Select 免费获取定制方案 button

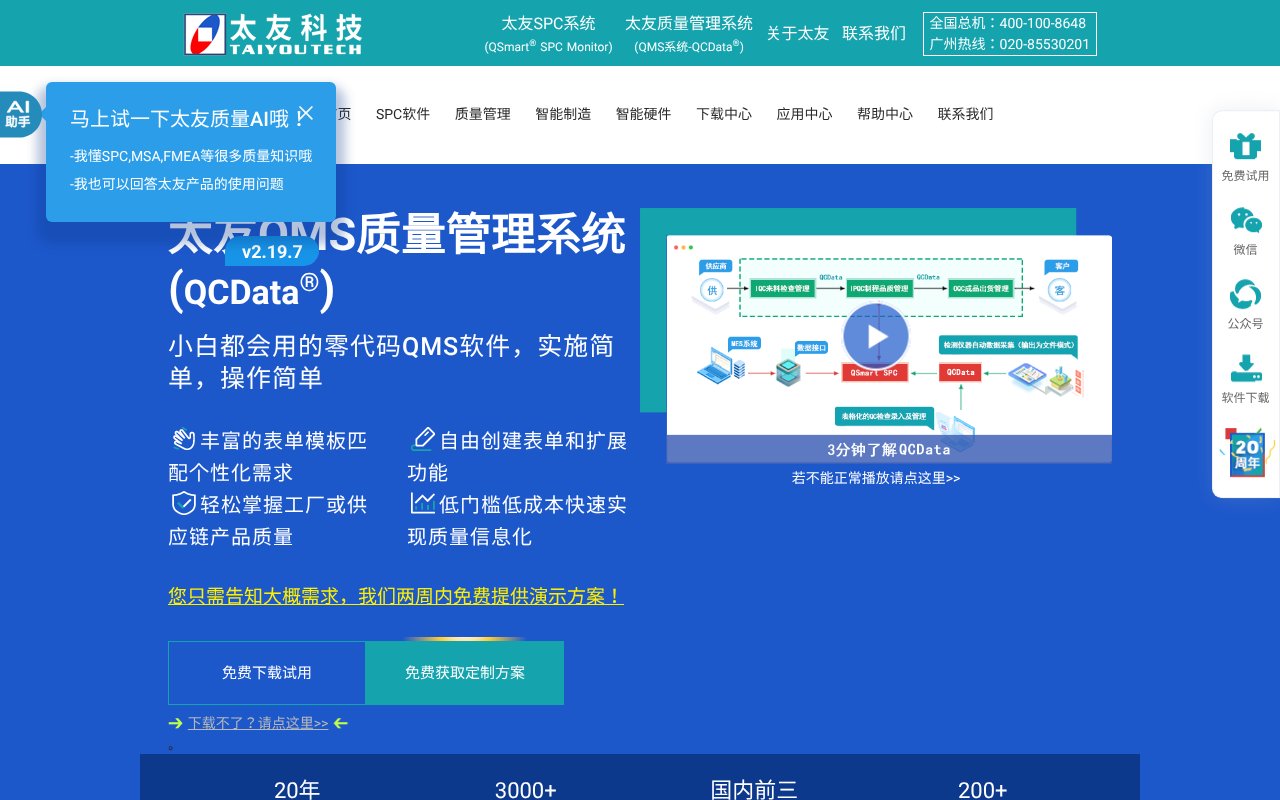tap(464, 672)
